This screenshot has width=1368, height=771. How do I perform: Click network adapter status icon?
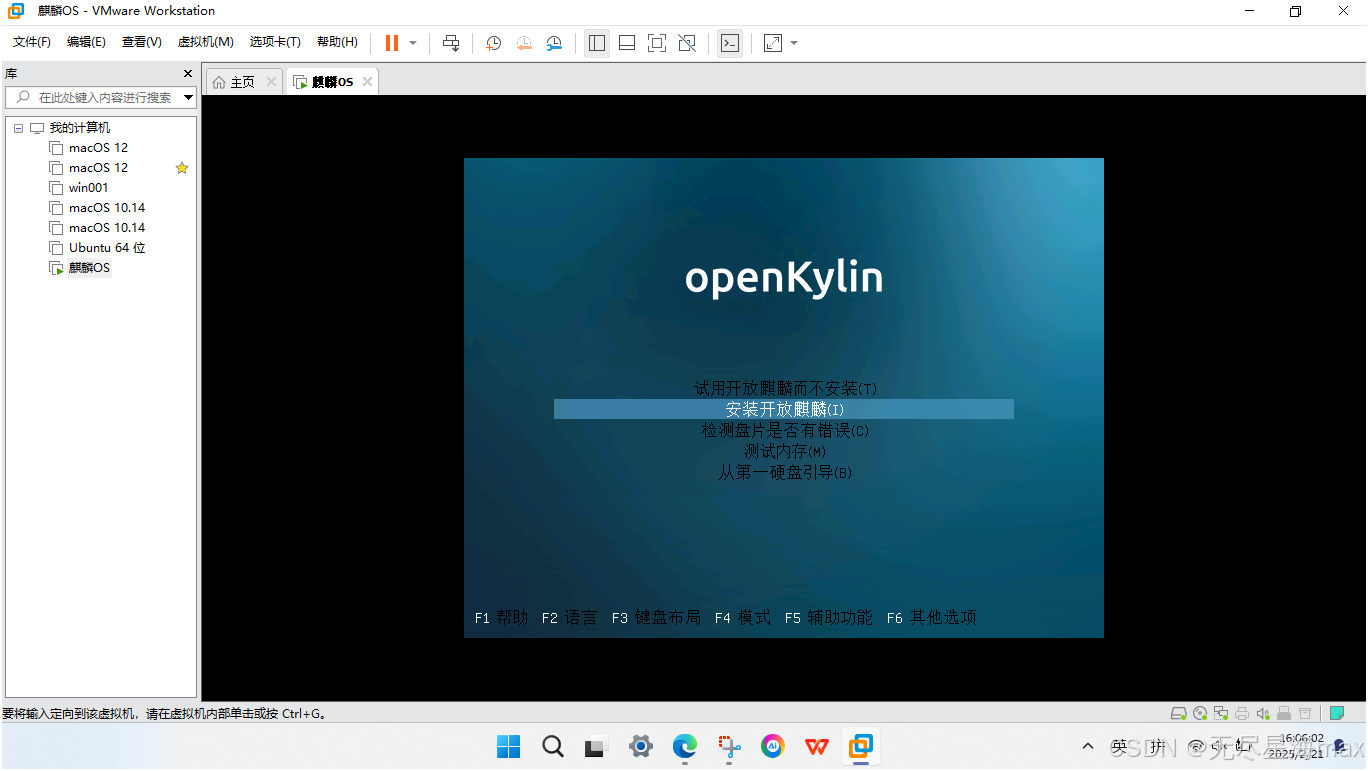1221,713
